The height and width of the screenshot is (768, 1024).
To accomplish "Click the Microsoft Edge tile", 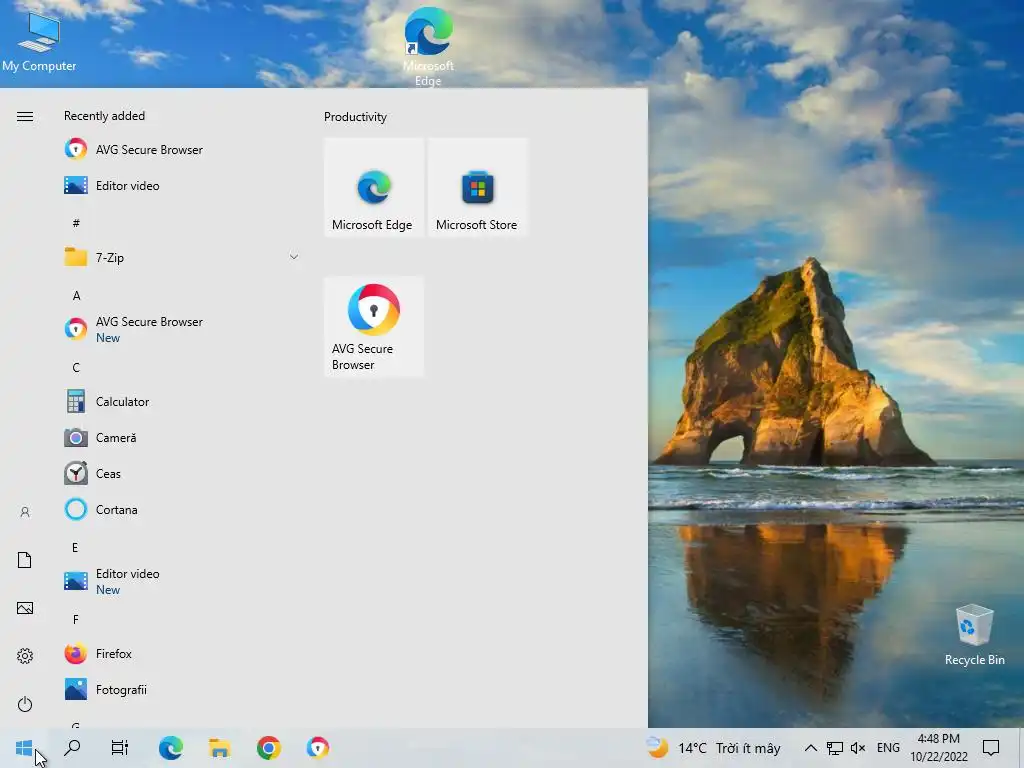I will point(374,187).
